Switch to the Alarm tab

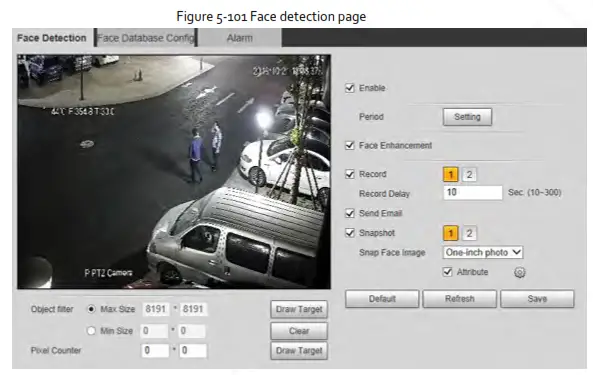pyautogui.click(x=239, y=38)
